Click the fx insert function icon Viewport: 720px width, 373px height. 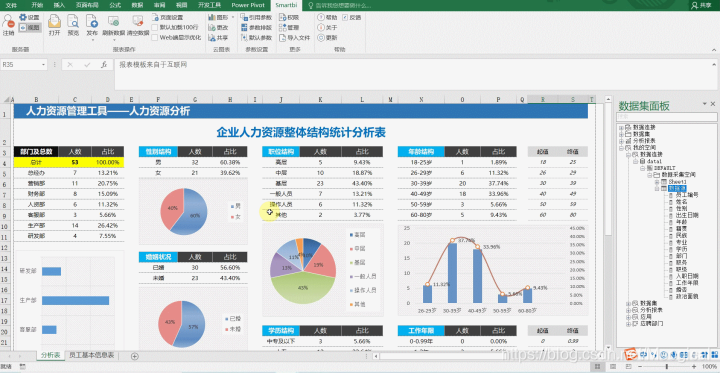click(104, 65)
